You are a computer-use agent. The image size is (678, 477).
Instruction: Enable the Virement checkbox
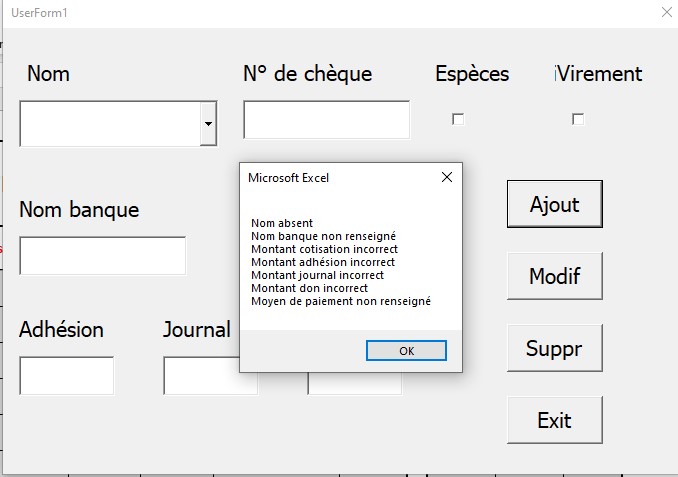(x=578, y=119)
